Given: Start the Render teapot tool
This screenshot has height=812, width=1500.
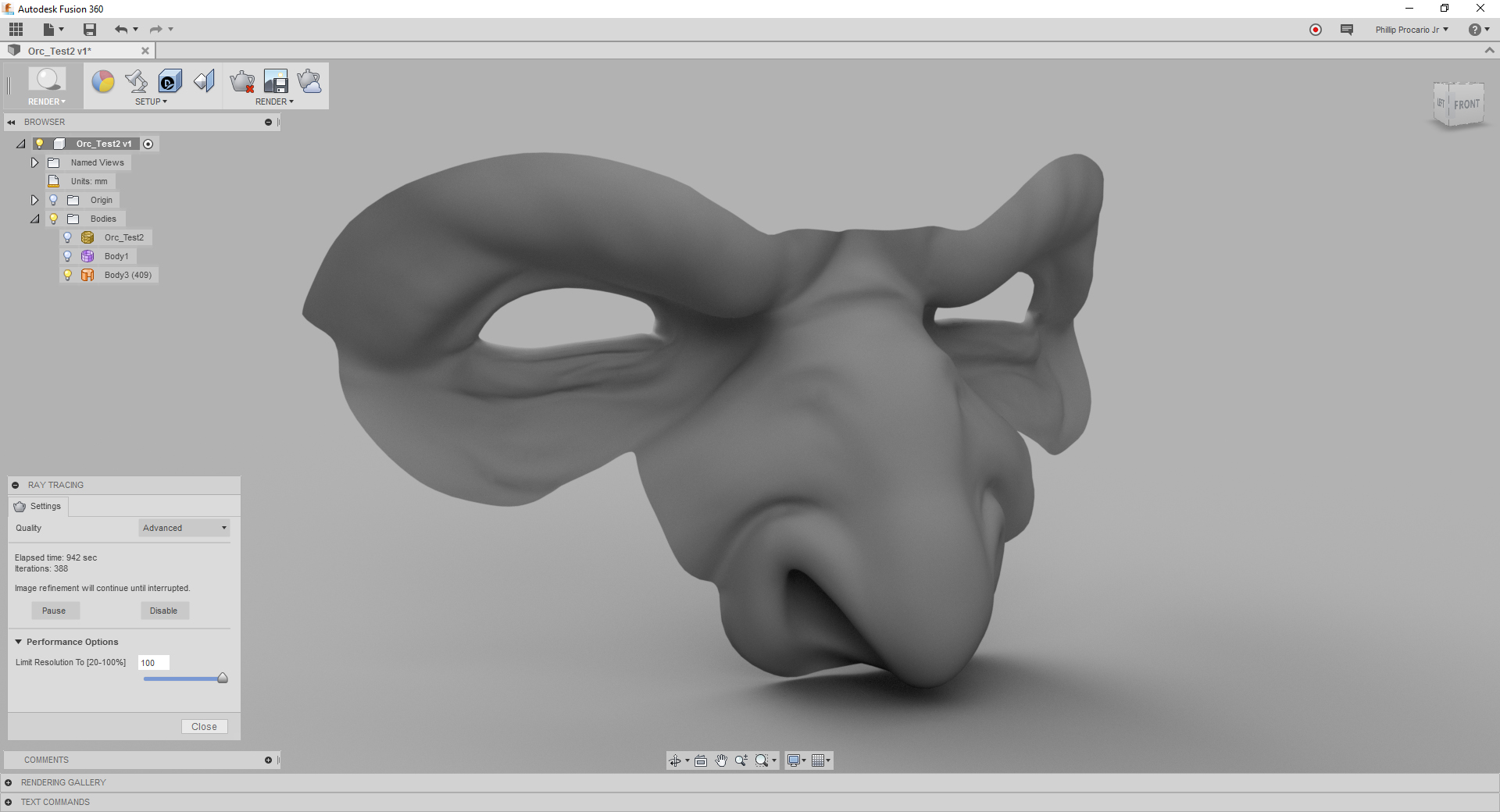Looking at the screenshot, I should (x=309, y=81).
